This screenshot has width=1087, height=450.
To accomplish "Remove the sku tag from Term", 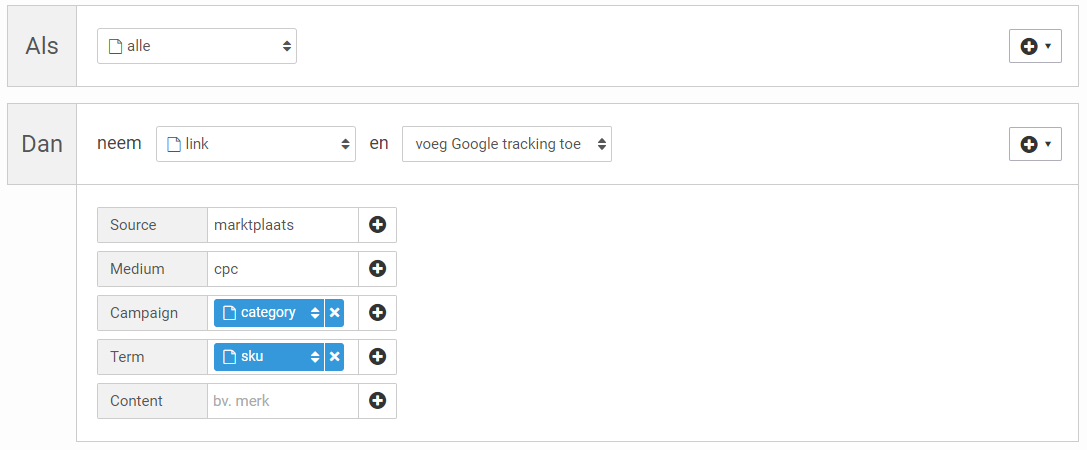I will click(335, 357).
